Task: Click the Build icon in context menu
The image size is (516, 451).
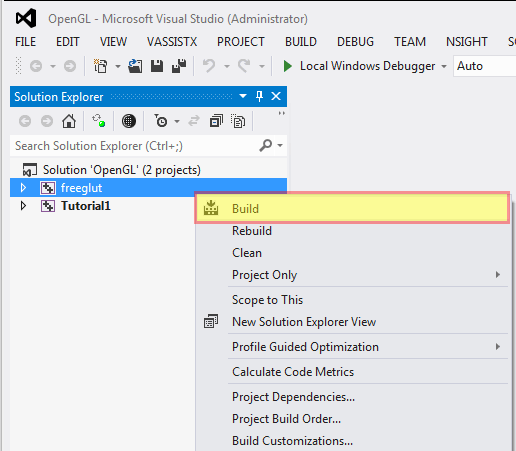Action: 211,208
